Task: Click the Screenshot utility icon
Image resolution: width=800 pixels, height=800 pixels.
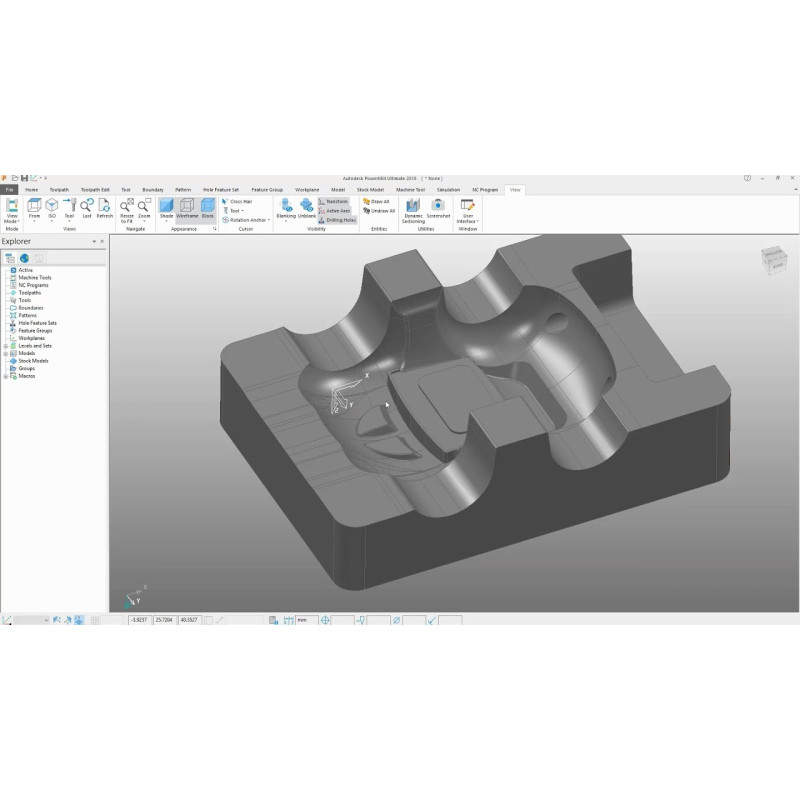Action: coord(438,207)
